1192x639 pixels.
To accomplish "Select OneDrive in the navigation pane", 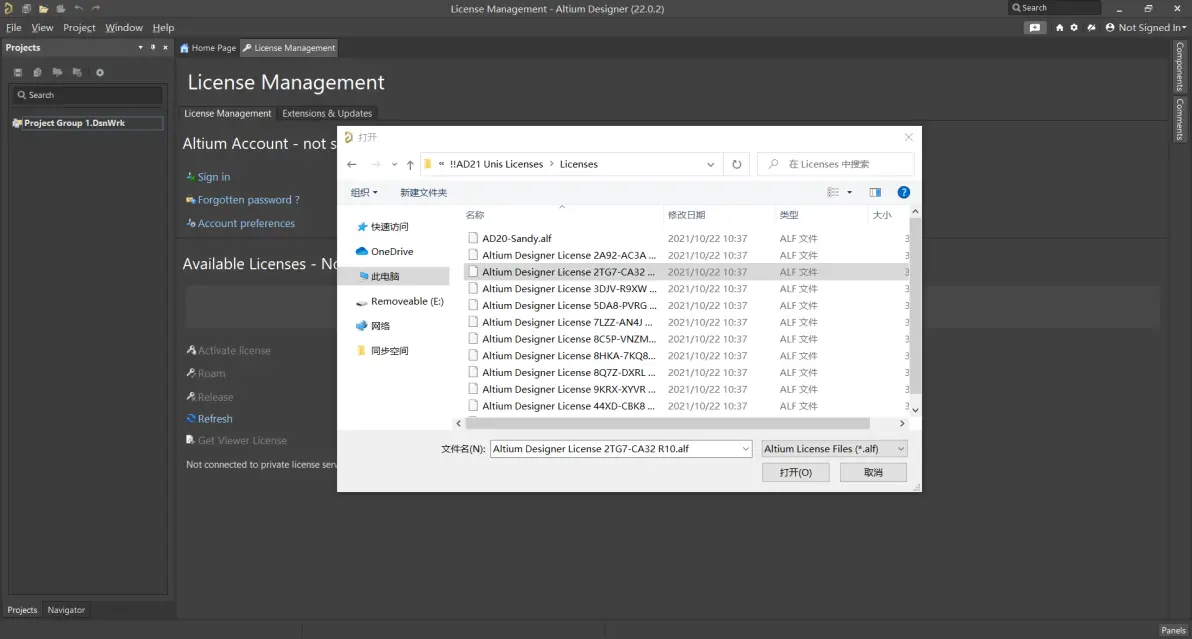I will 392,251.
